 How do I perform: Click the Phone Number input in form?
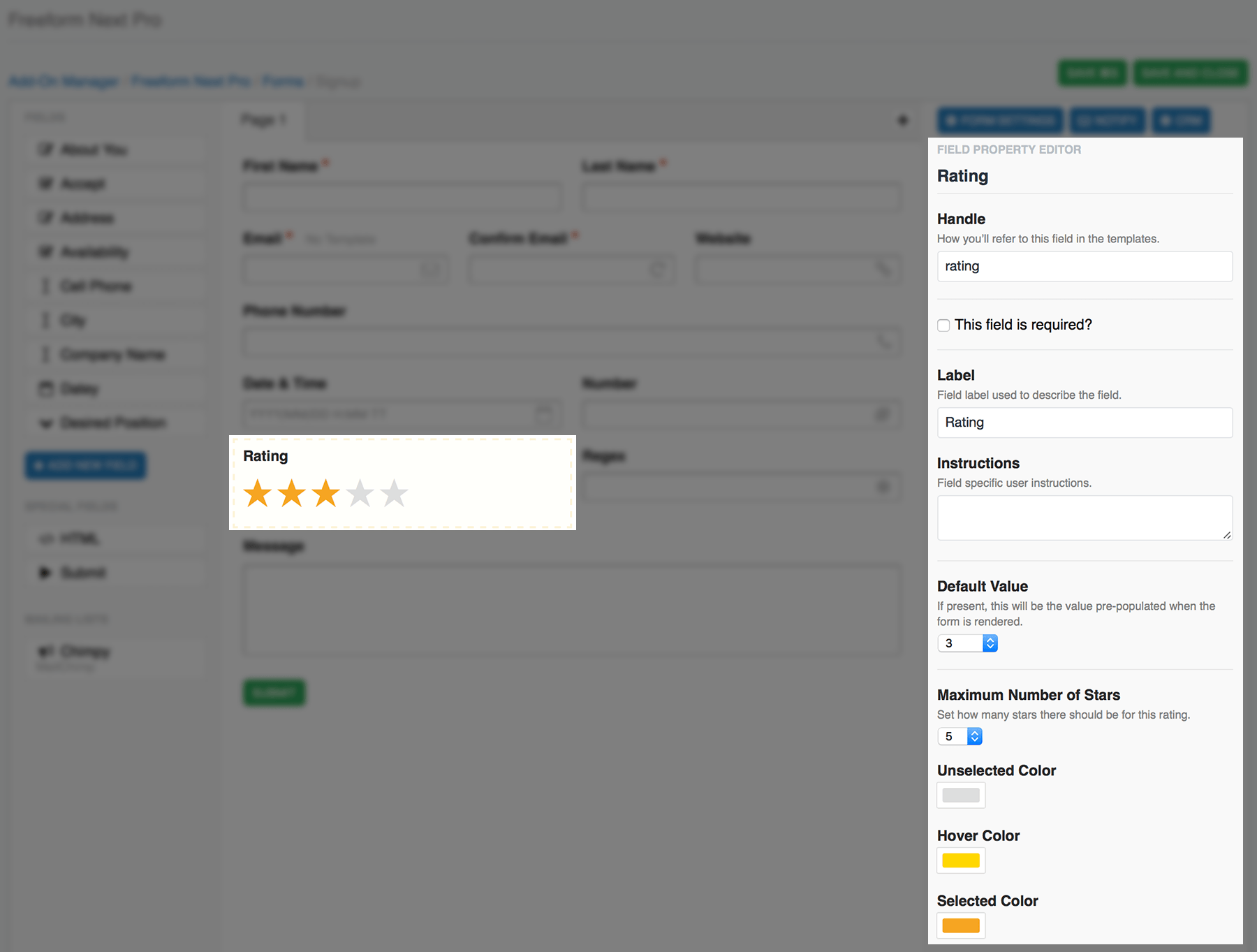[x=572, y=342]
